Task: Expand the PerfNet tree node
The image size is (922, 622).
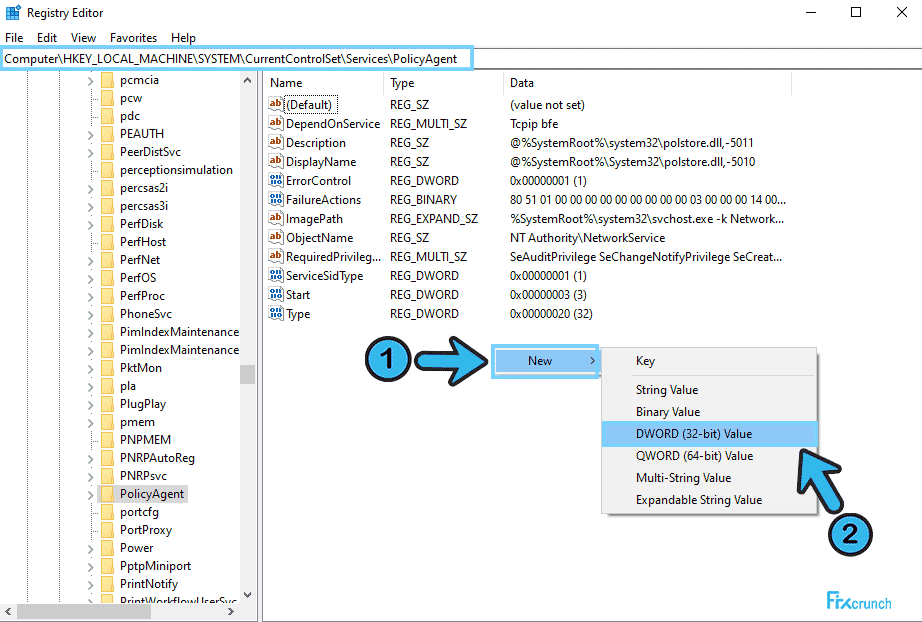Action: coord(91,260)
